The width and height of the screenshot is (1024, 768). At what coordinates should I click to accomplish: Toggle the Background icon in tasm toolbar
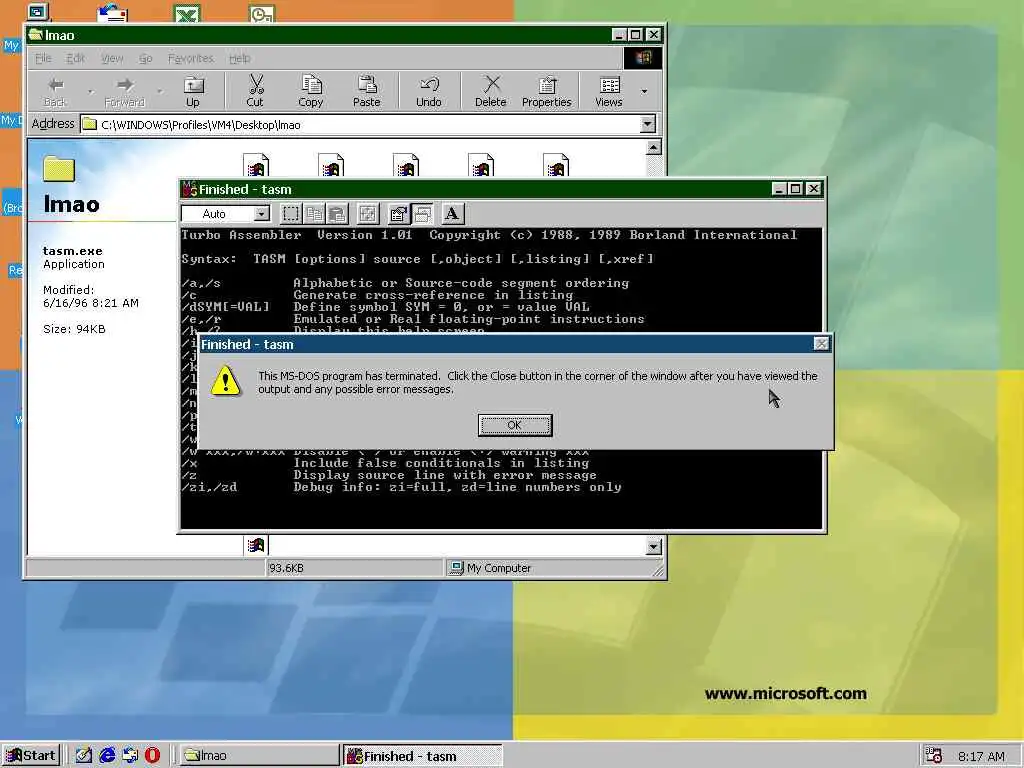pos(422,214)
